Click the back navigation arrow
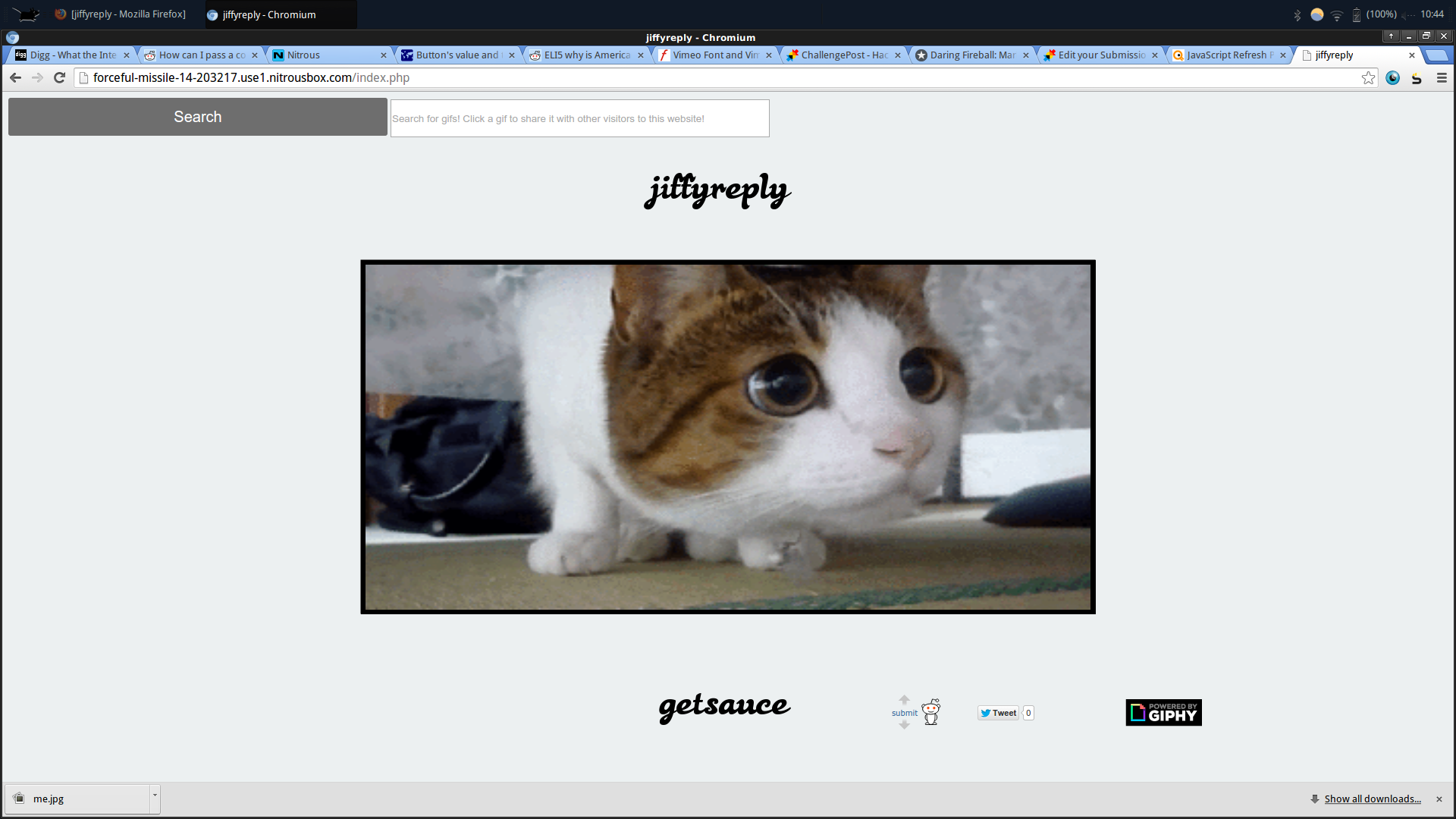 (15, 77)
